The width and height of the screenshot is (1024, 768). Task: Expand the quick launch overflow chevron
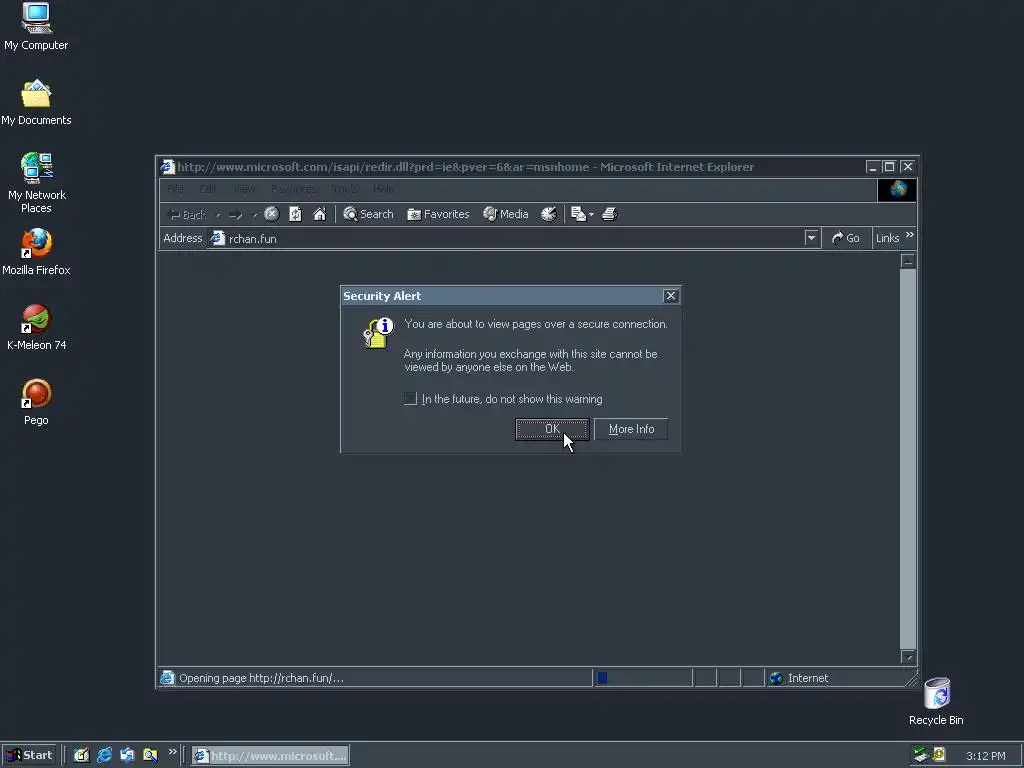172,752
